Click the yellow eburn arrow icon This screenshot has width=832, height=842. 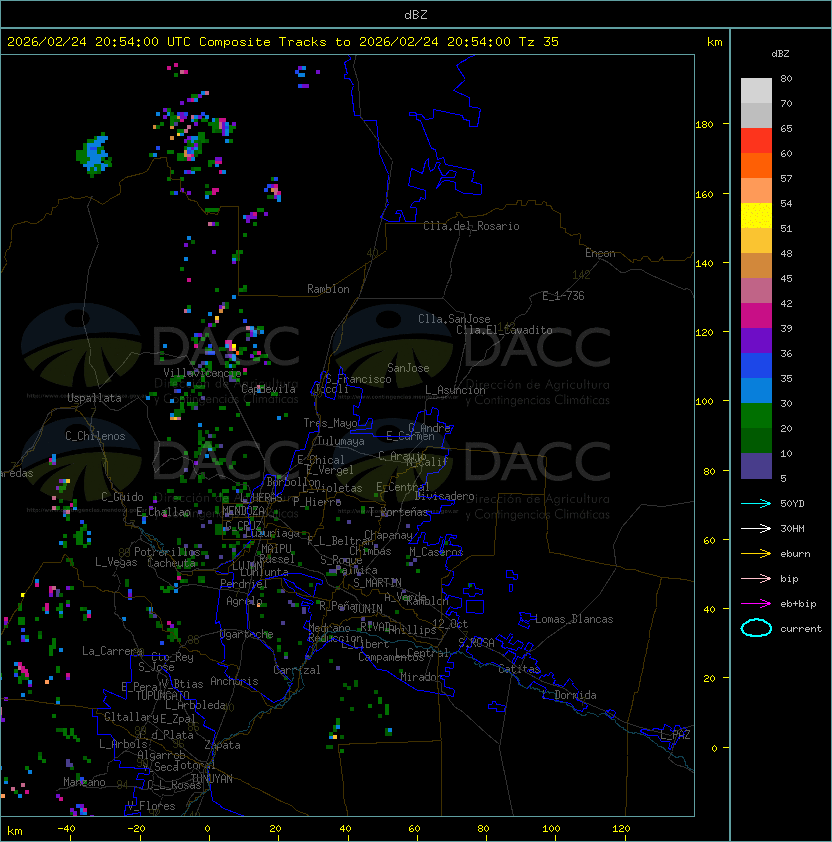(756, 554)
